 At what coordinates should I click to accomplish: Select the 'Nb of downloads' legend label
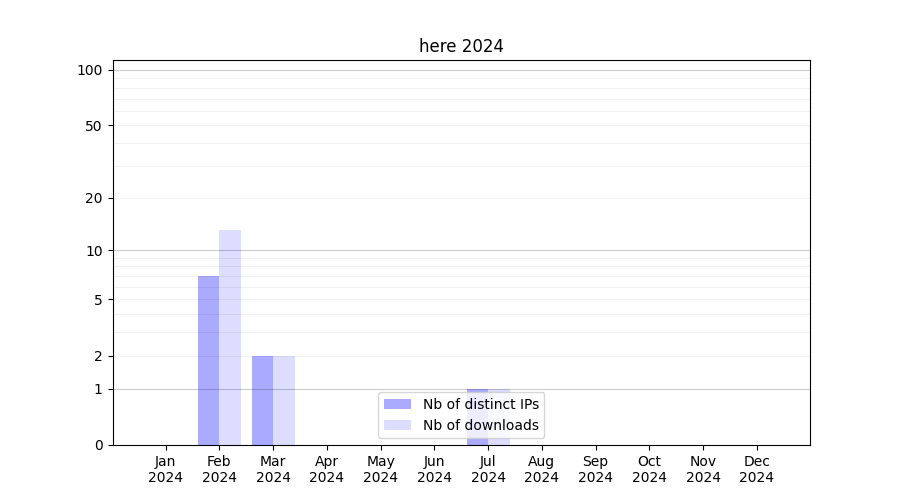[x=481, y=425]
